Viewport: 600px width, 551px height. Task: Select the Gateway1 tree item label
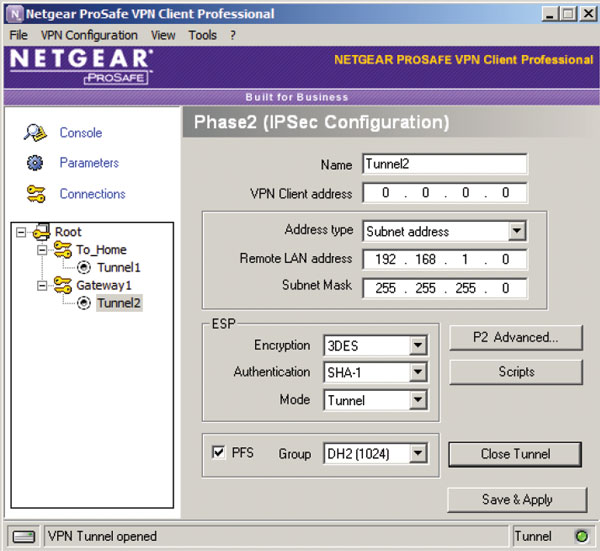point(104,285)
